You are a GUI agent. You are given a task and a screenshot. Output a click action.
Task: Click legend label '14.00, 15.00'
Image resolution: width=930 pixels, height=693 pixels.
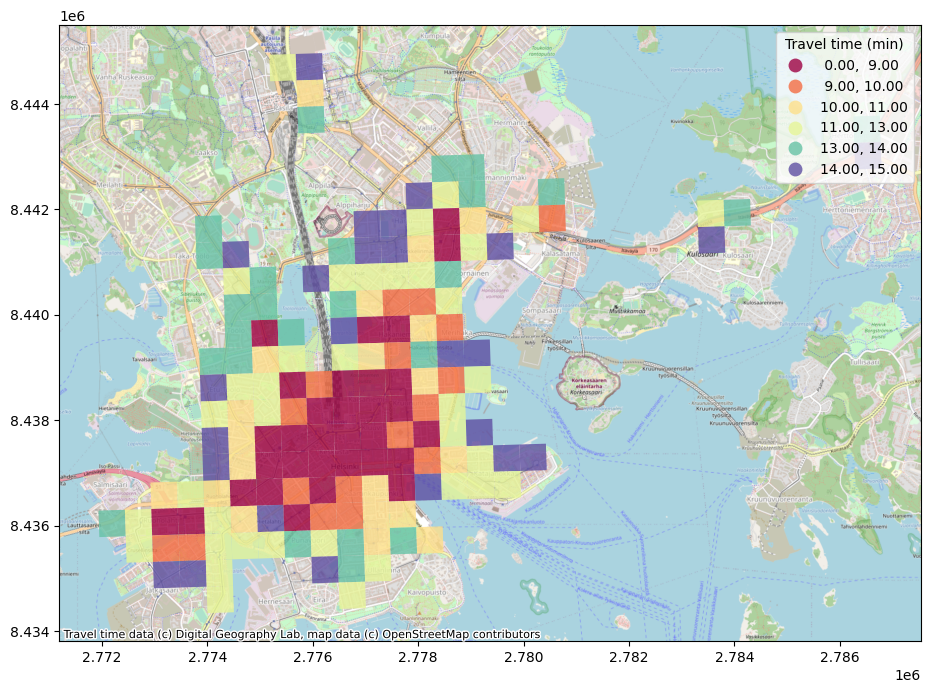click(x=864, y=169)
